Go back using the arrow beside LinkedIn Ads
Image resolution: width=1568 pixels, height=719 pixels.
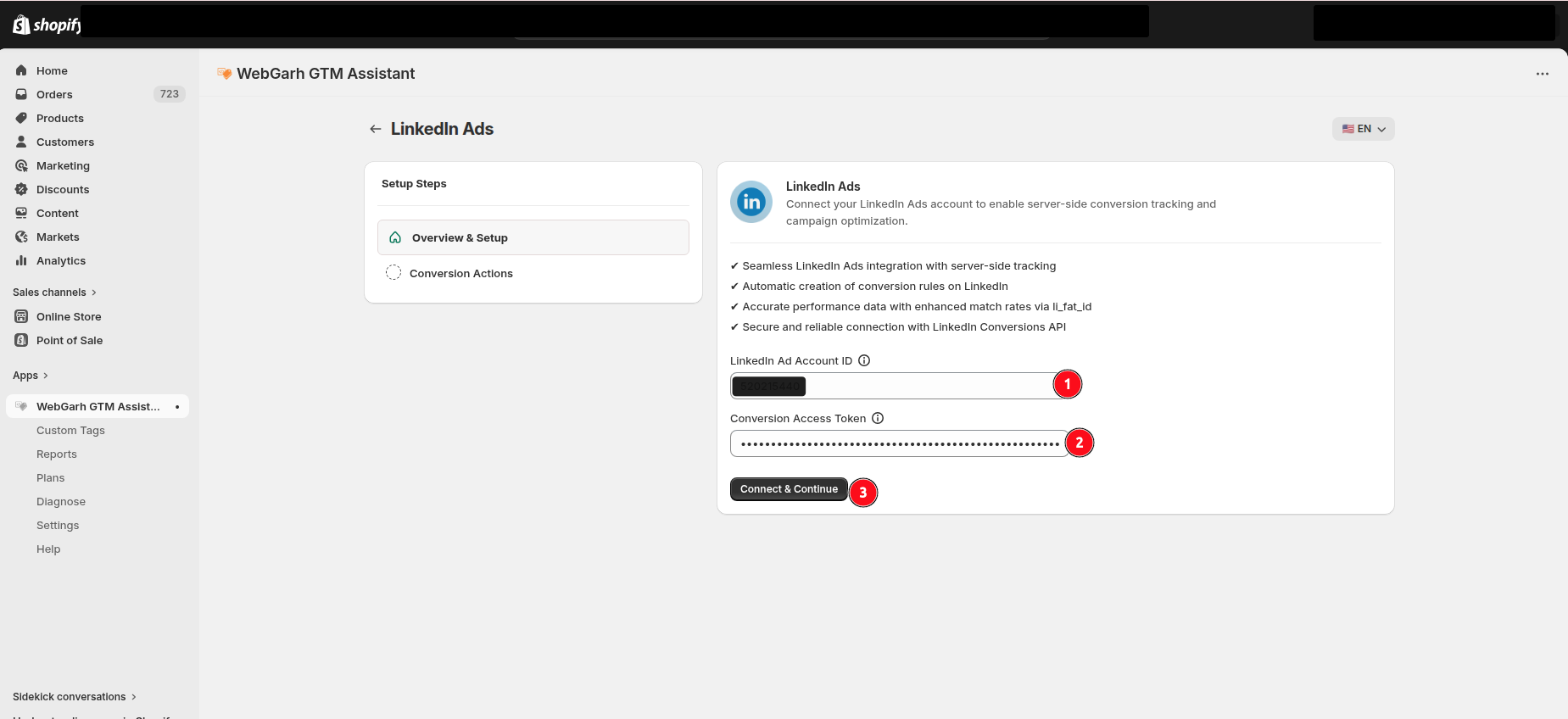pos(376,129)
